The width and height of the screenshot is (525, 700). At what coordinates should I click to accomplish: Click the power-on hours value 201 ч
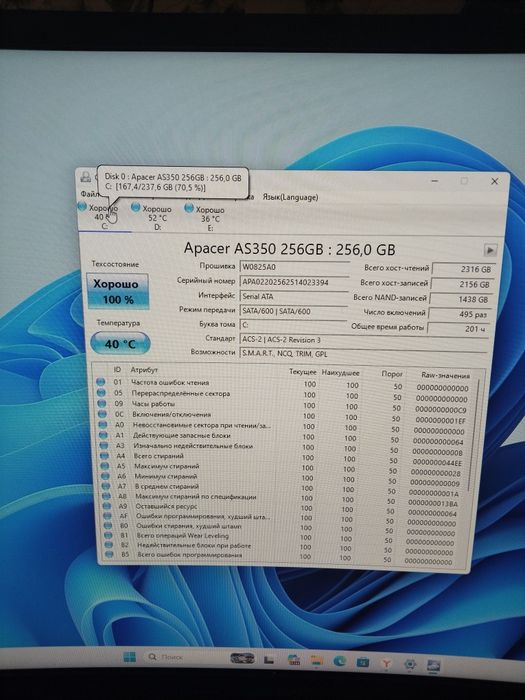(458, 329)
